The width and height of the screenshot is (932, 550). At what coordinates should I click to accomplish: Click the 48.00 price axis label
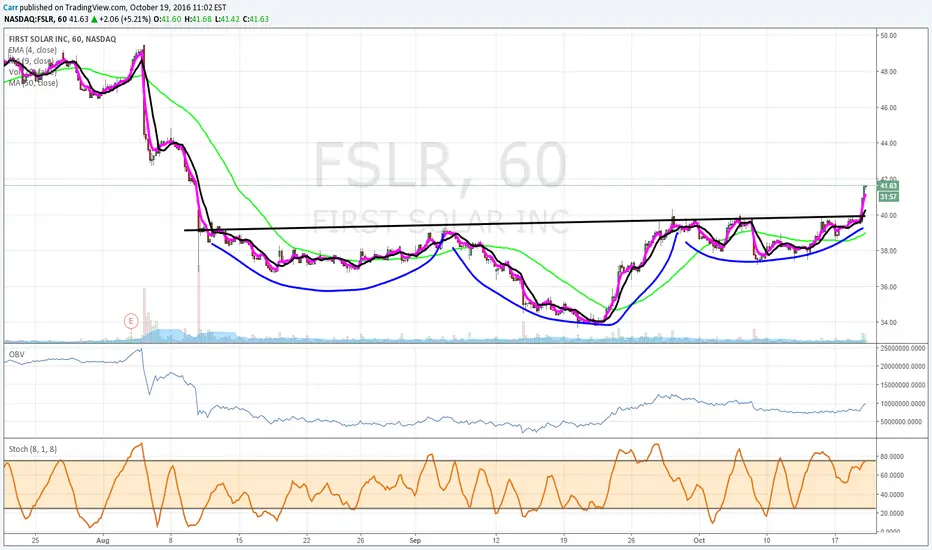tap(889, 72)
